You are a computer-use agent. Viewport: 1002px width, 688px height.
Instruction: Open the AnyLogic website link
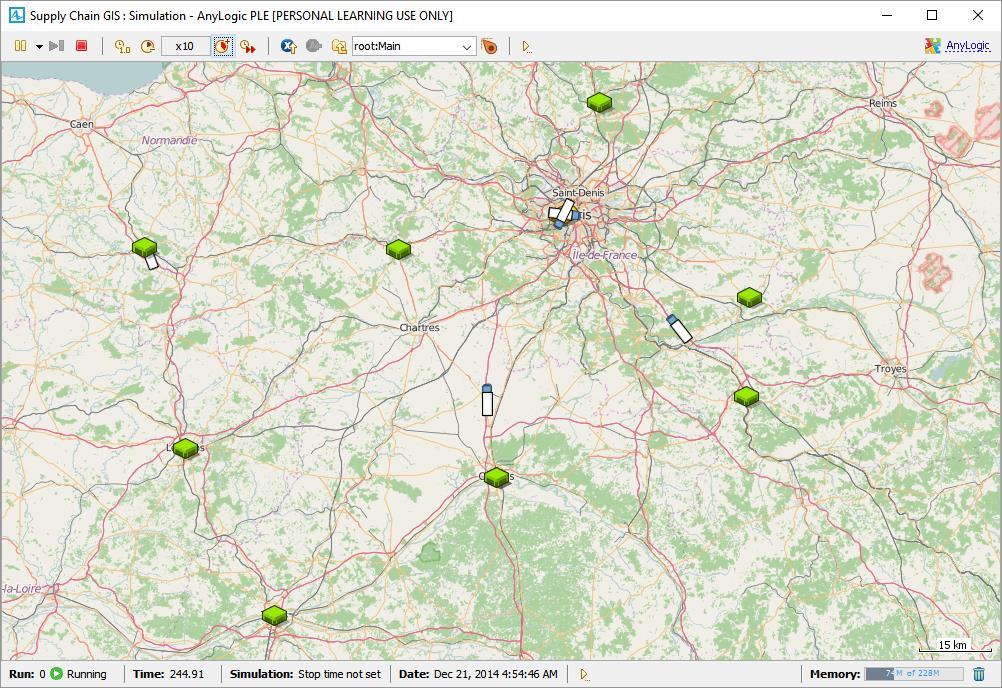tap(967, 46)
